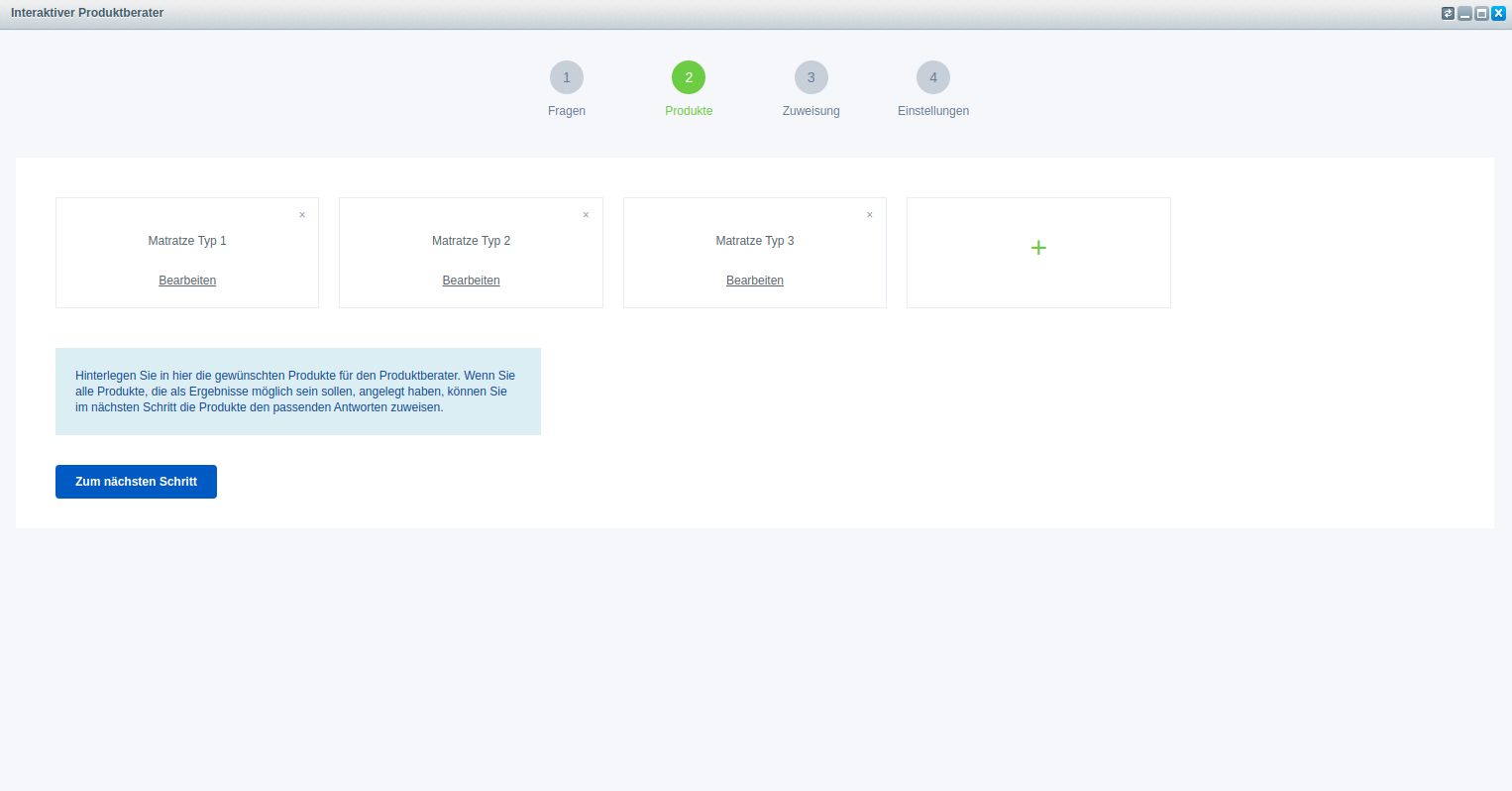Click Zum nächsten Schritt button
This screenshot has width=1512, height=791.
[136, 482]
